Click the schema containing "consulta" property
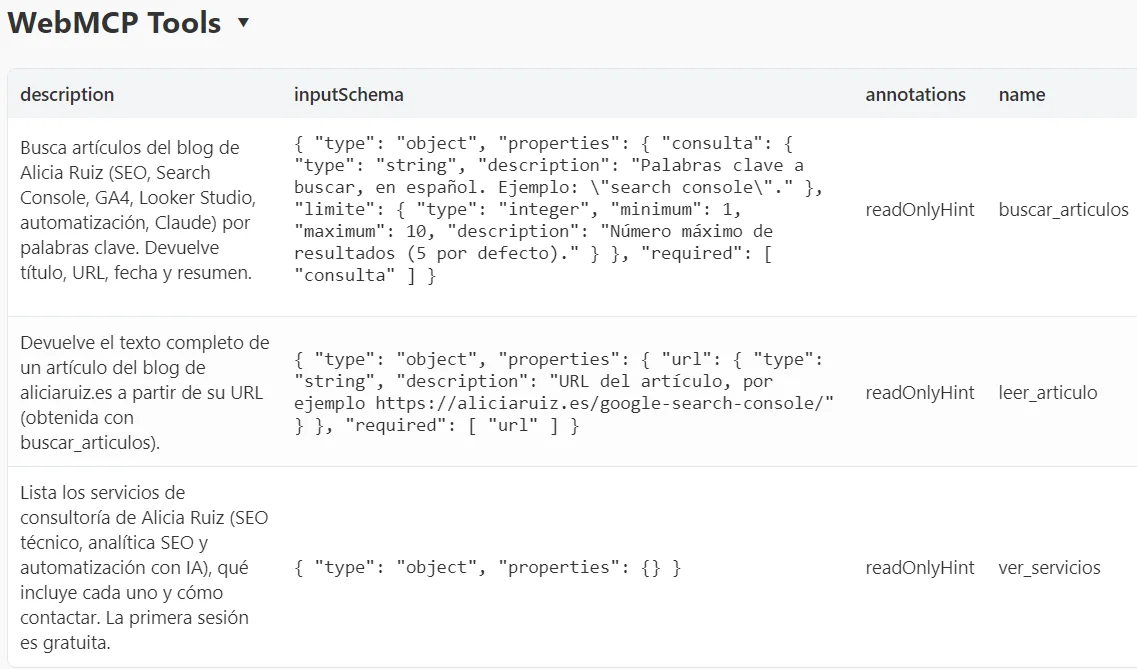 pyautogui.click(x=558, y=209)
